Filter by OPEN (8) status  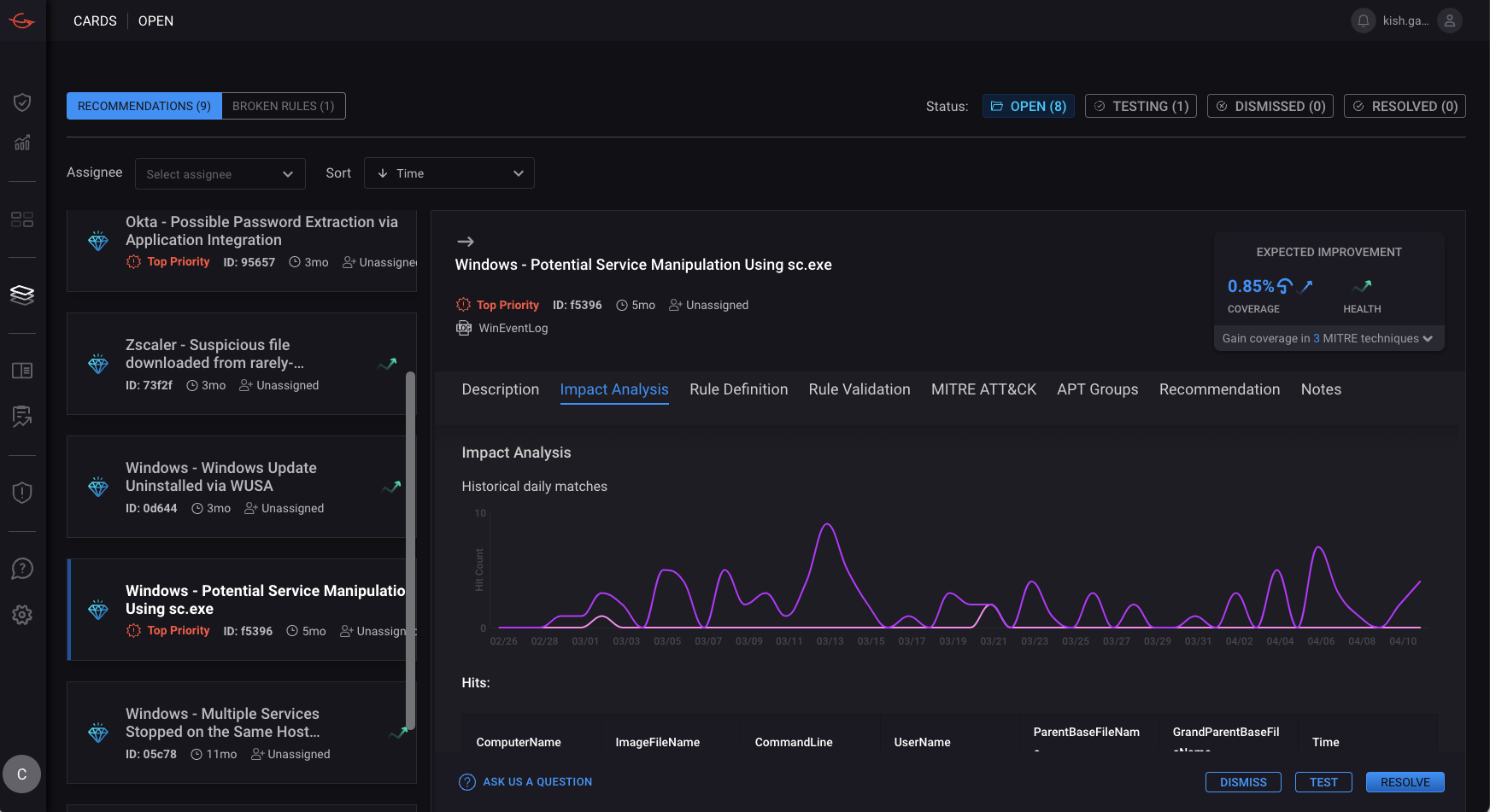(x=1028, y=106)
